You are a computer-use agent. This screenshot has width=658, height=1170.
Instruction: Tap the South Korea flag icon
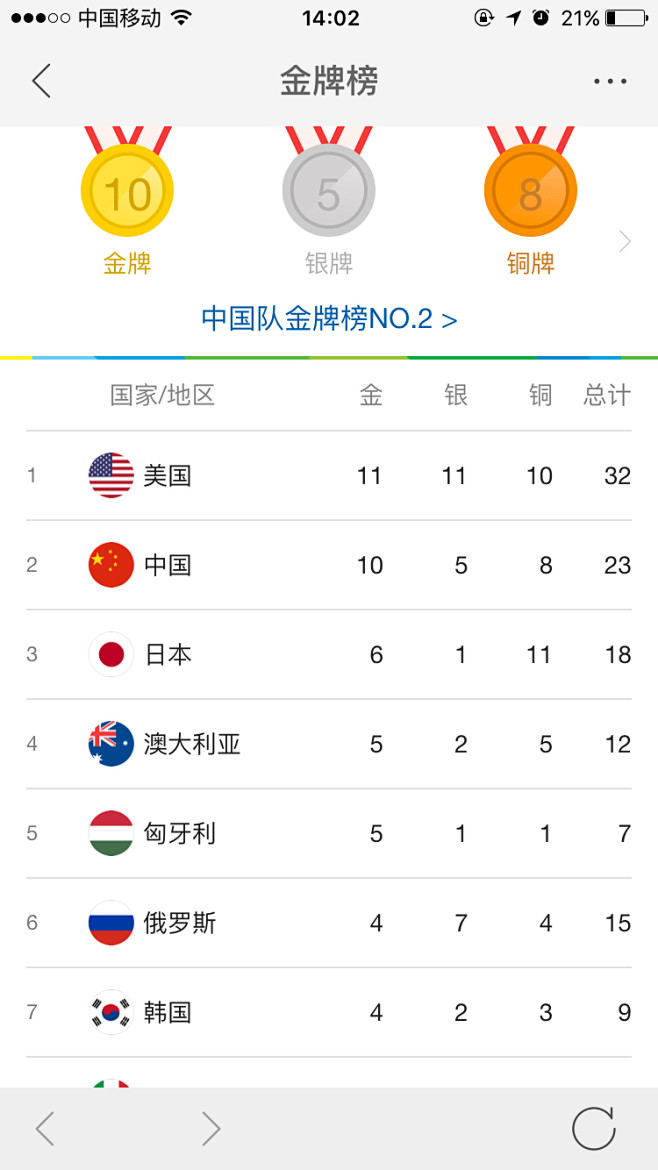click(111, 1013)
